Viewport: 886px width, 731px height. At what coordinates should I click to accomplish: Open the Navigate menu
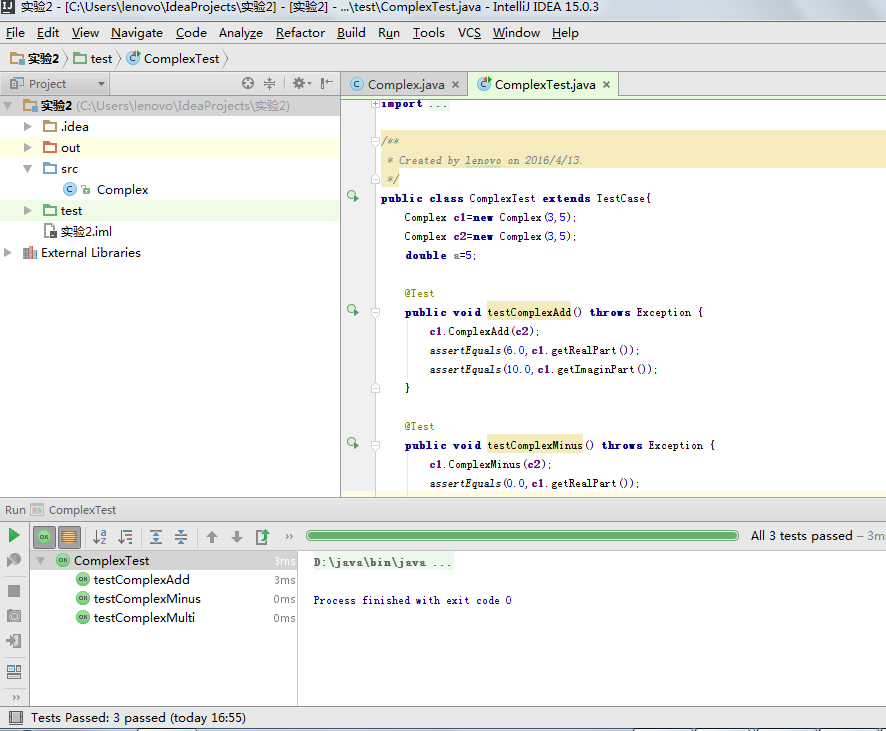click(137, 33)
